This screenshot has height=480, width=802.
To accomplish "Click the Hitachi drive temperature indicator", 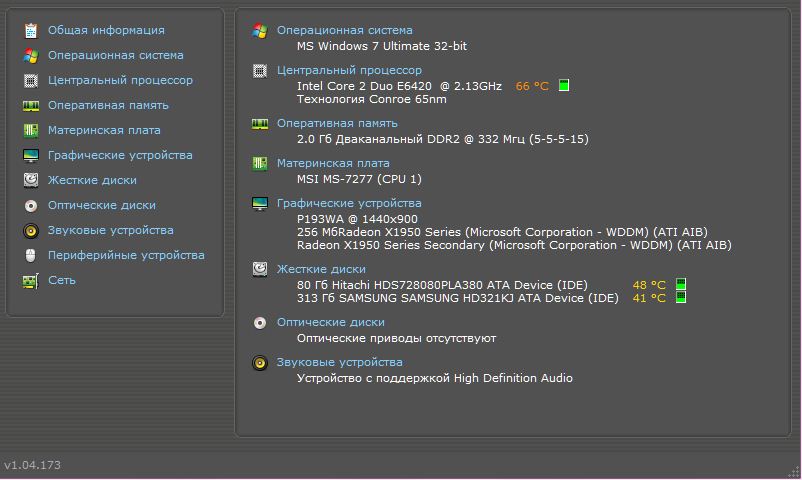I will tap(681, 285).
